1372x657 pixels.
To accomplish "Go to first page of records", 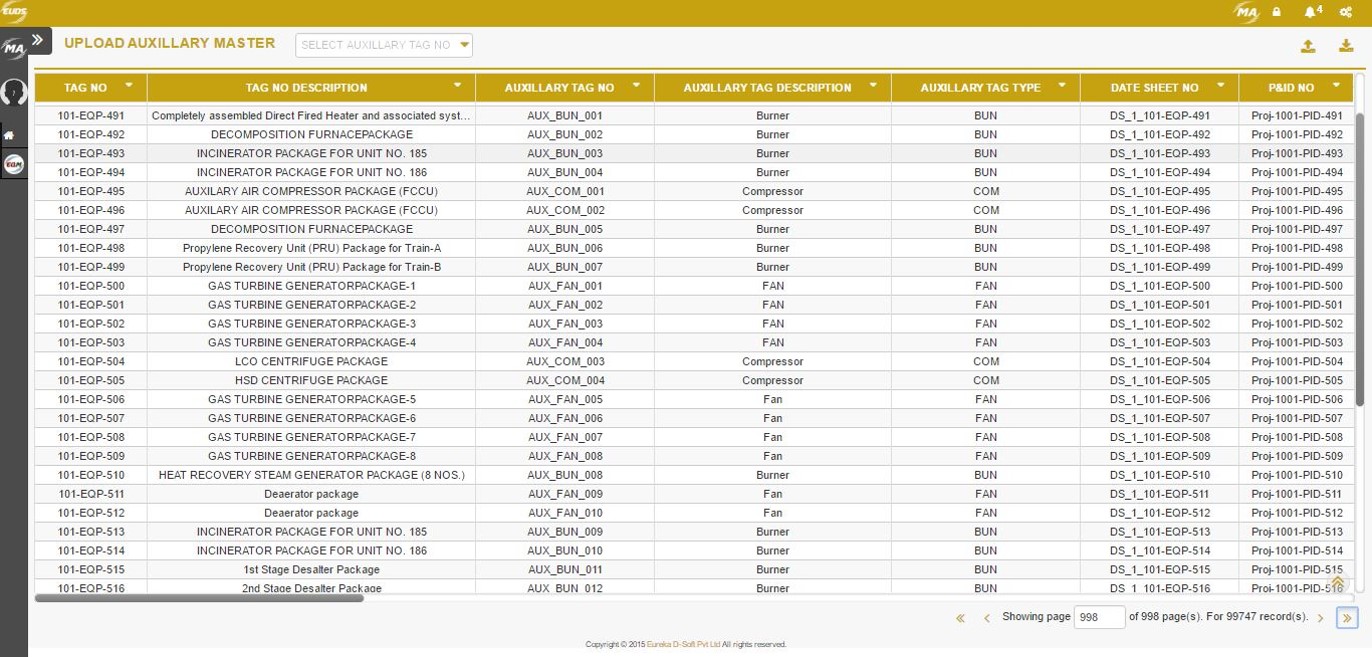I will tap(961, 618).
